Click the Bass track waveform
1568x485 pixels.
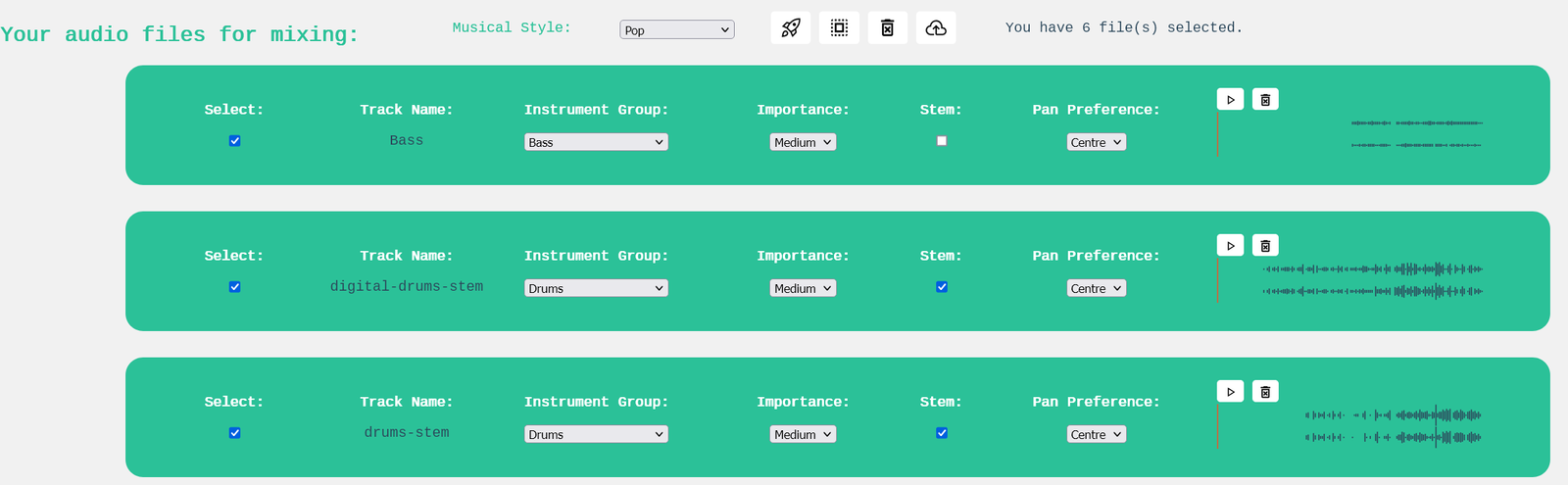tap(1350, 134)
